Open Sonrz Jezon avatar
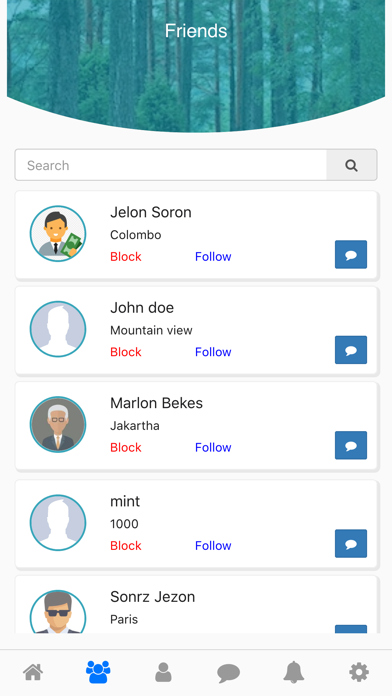 click(58, 612)
